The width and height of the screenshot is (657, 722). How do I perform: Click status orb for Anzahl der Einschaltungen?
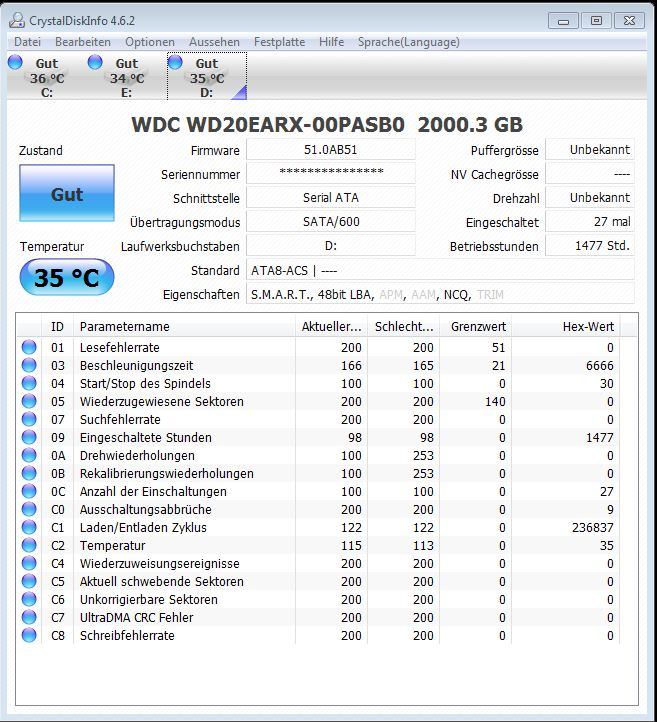click(x=29, y=491)
